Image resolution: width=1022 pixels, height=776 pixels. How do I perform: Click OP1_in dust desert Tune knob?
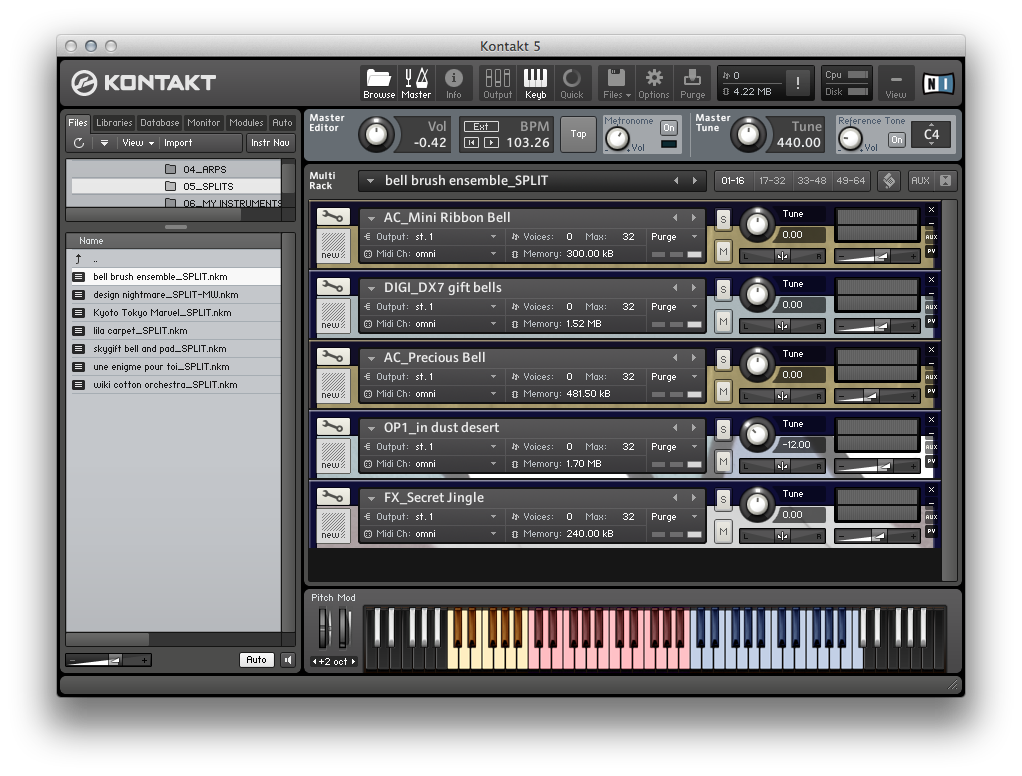point(757,435)
